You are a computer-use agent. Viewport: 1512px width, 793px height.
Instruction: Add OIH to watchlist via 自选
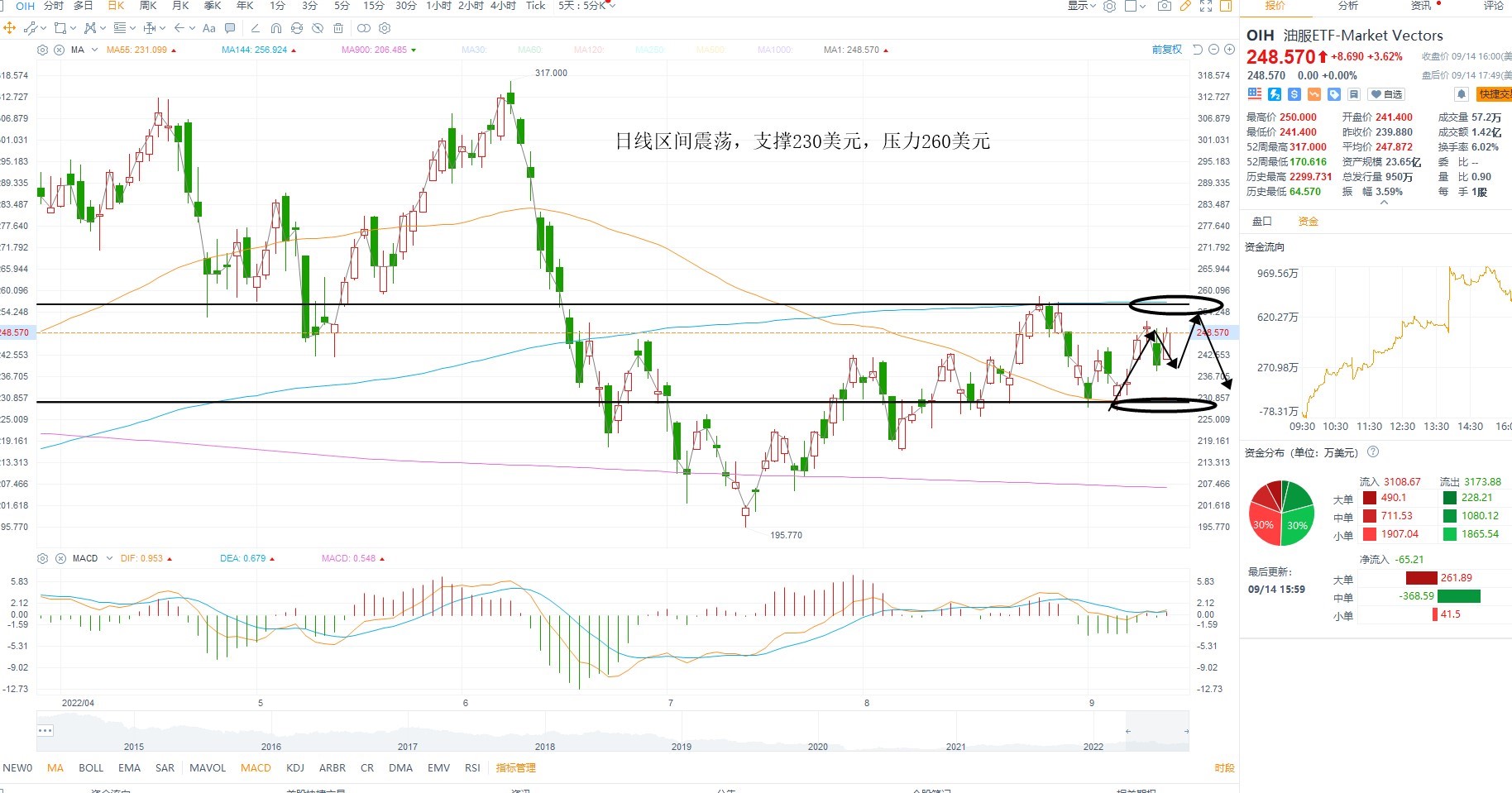pyautogui.click(x=1386, y=94)
